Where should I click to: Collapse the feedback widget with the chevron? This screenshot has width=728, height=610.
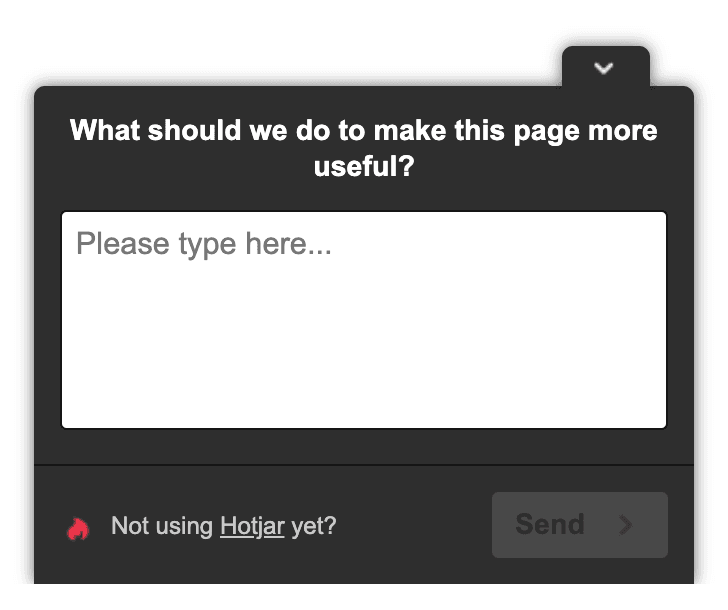[604, 68]
